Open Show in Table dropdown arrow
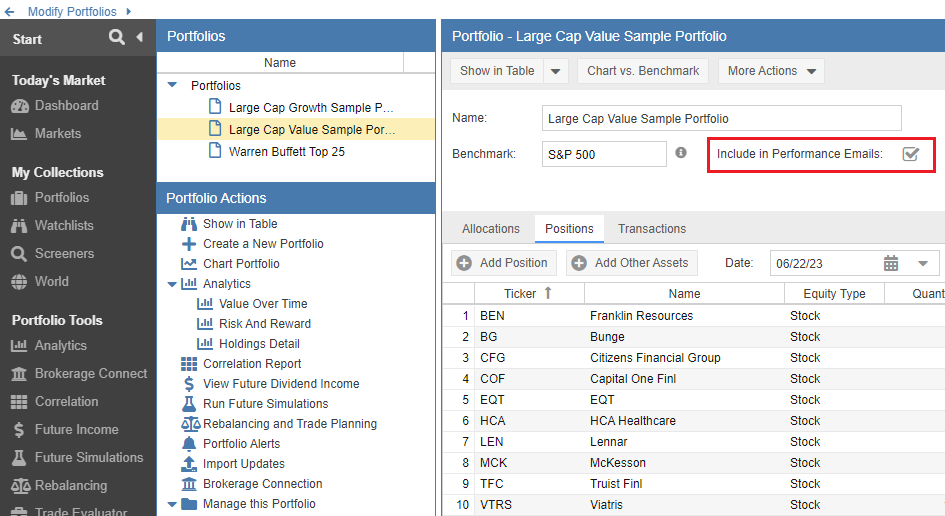Image resolution: width=945 pixels, height=516 pixels. click(x=555, y=71)
